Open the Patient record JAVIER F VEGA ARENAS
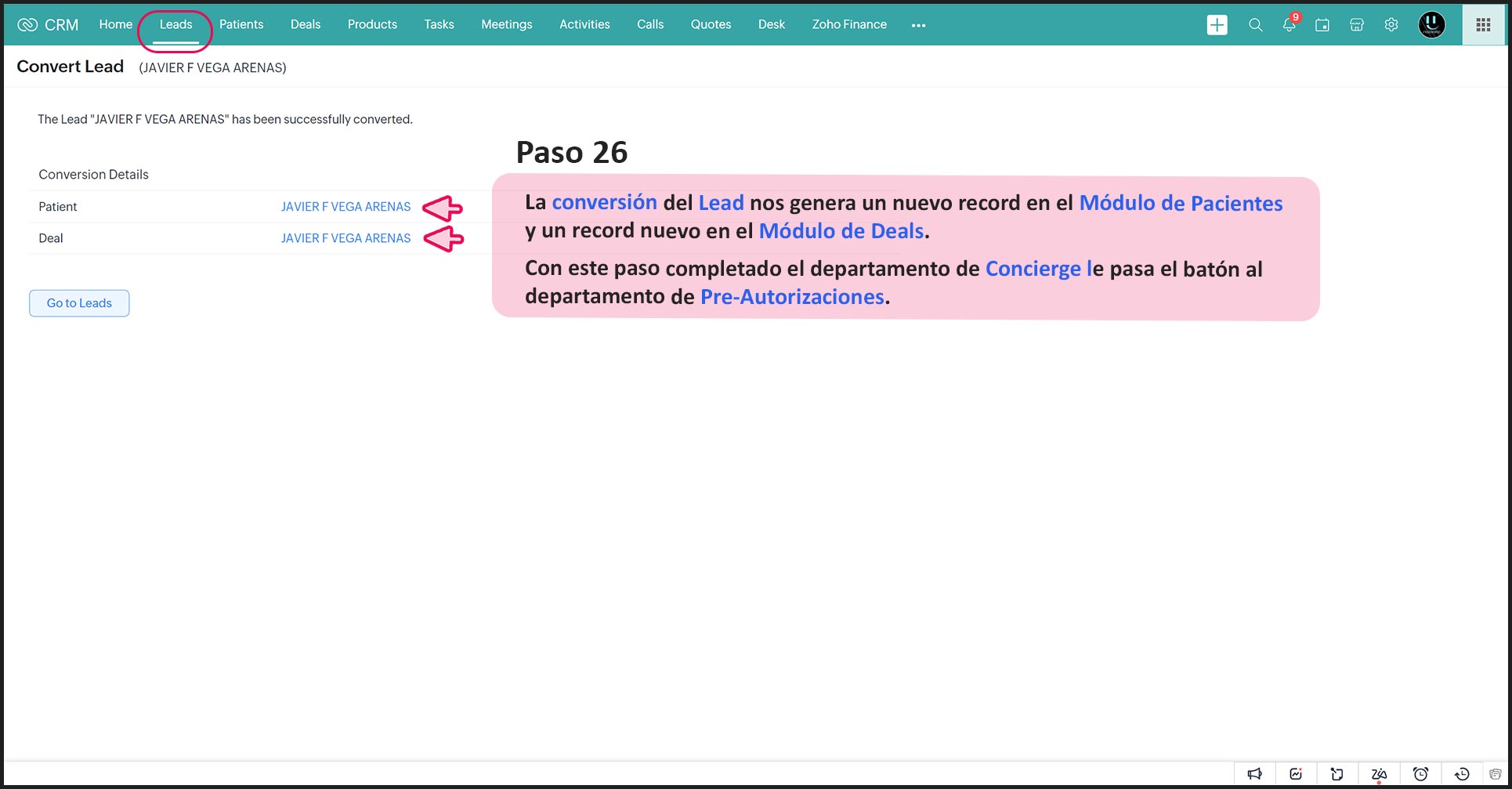1512x789 pixels. 345,207
